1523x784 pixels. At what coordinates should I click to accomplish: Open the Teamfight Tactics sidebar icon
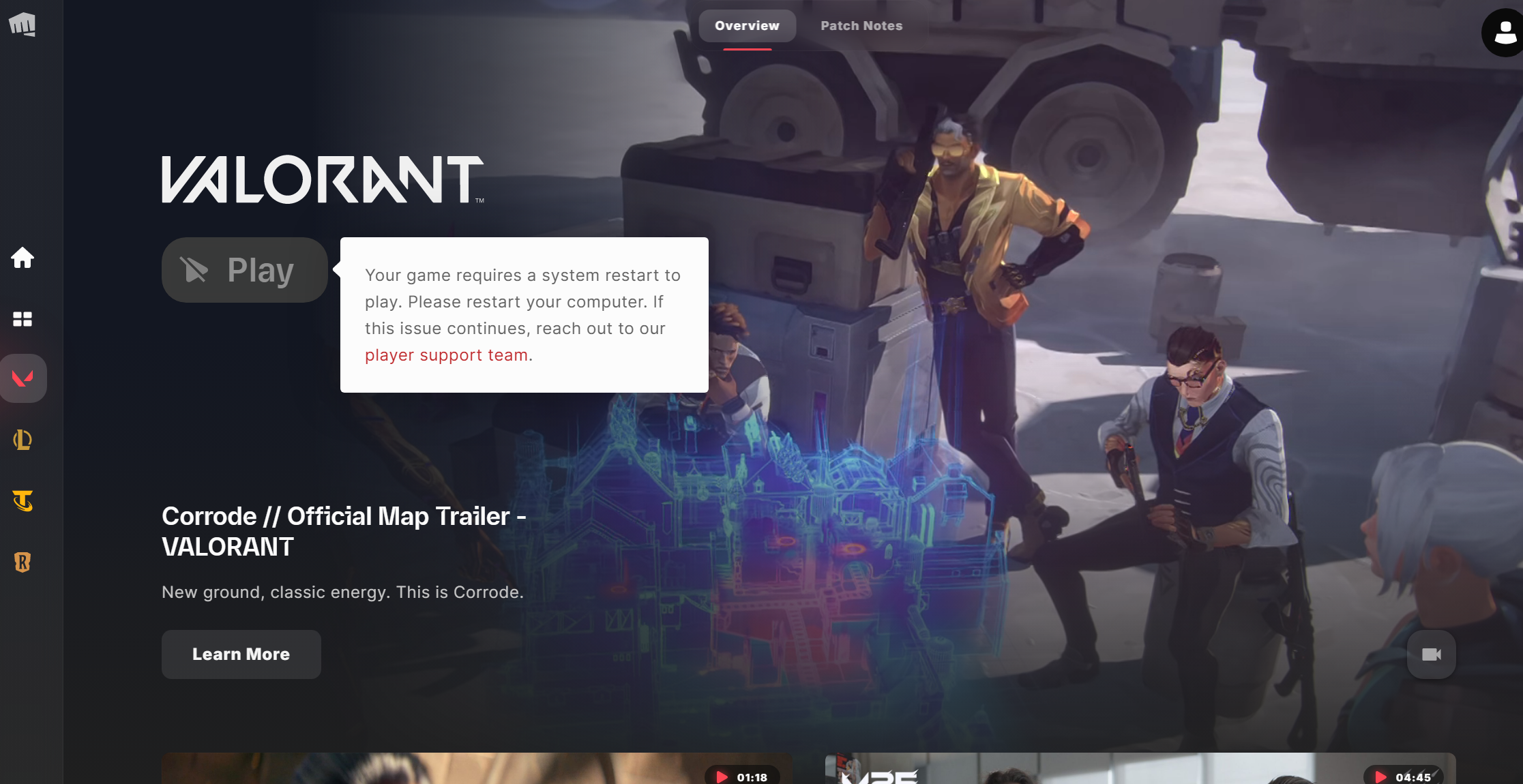pos(23,501)
